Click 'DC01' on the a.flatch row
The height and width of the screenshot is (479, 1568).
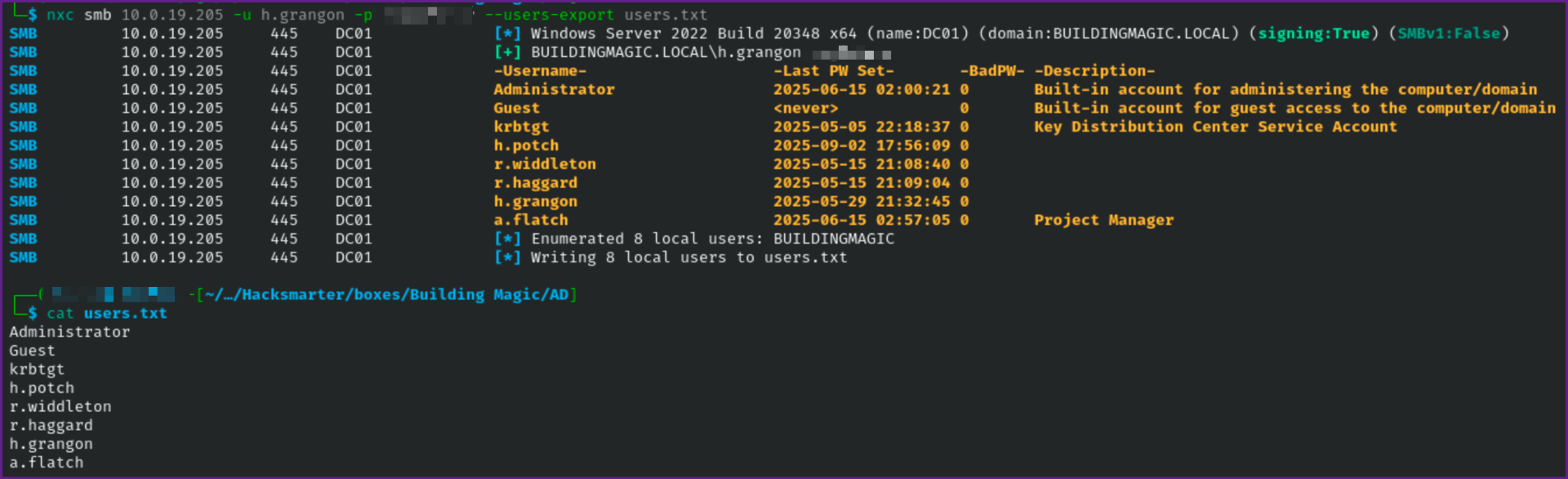[x=354, y=220]
